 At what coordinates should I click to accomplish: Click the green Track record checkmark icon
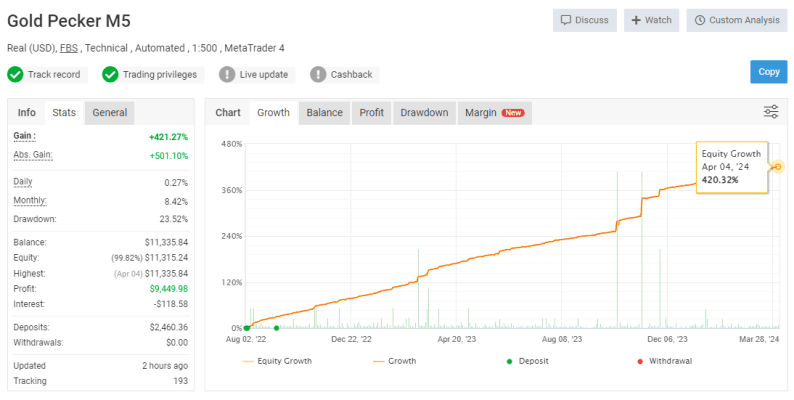(x=15, y=74)
